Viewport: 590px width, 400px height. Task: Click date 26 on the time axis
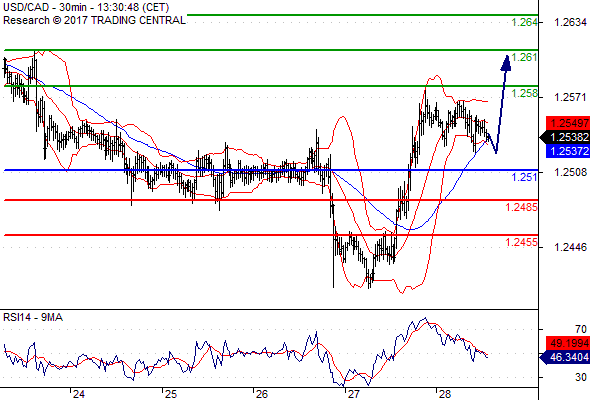262,394
